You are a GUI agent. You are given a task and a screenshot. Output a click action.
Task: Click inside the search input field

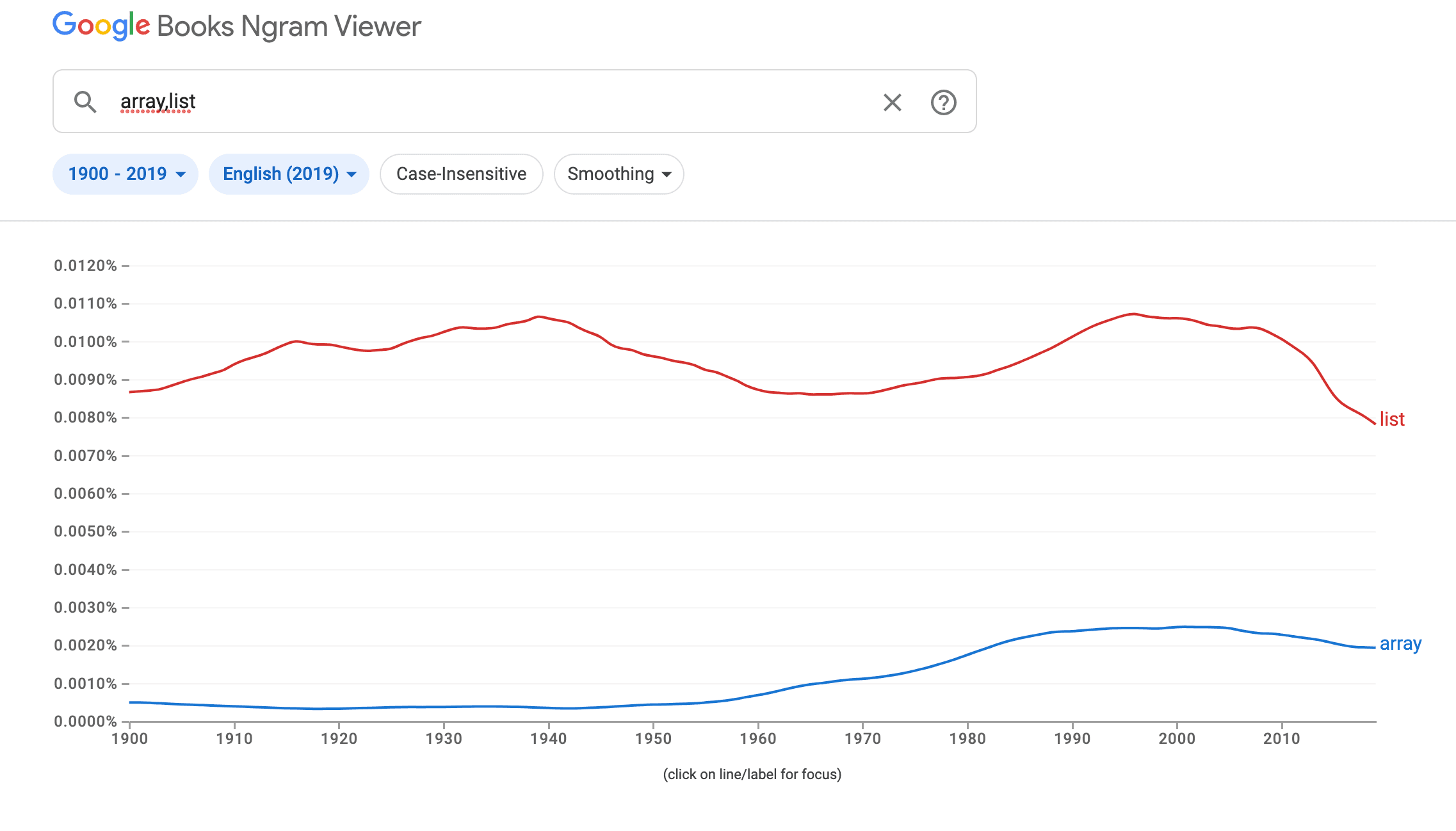click(x=384, y=101)
